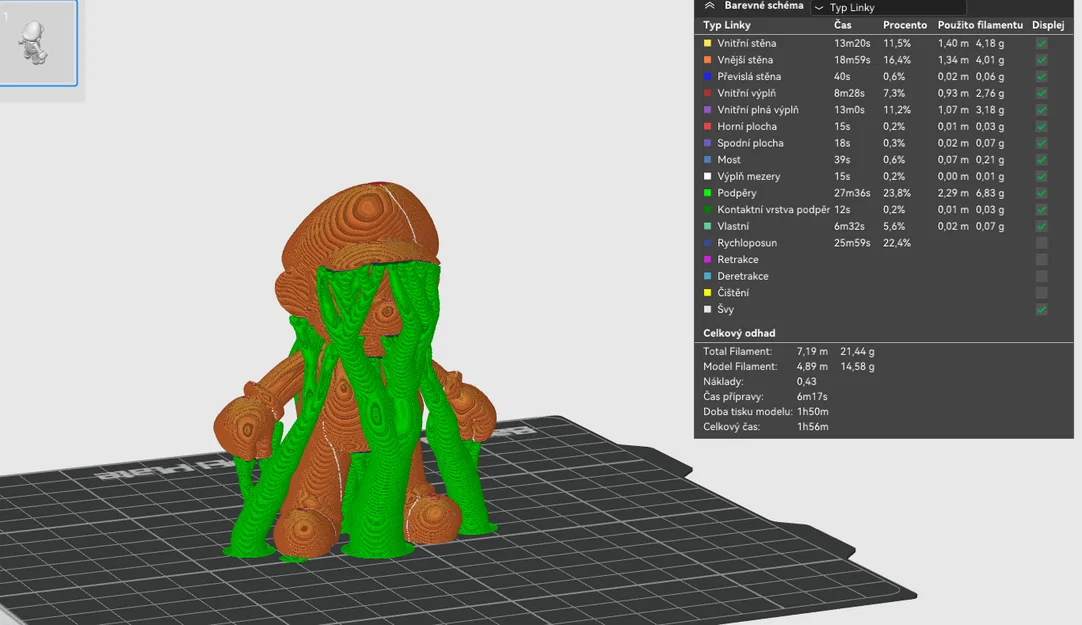Click the Čas column header
The width and height of the screenshot is (1082, 625).
click(x=843, y=25)
